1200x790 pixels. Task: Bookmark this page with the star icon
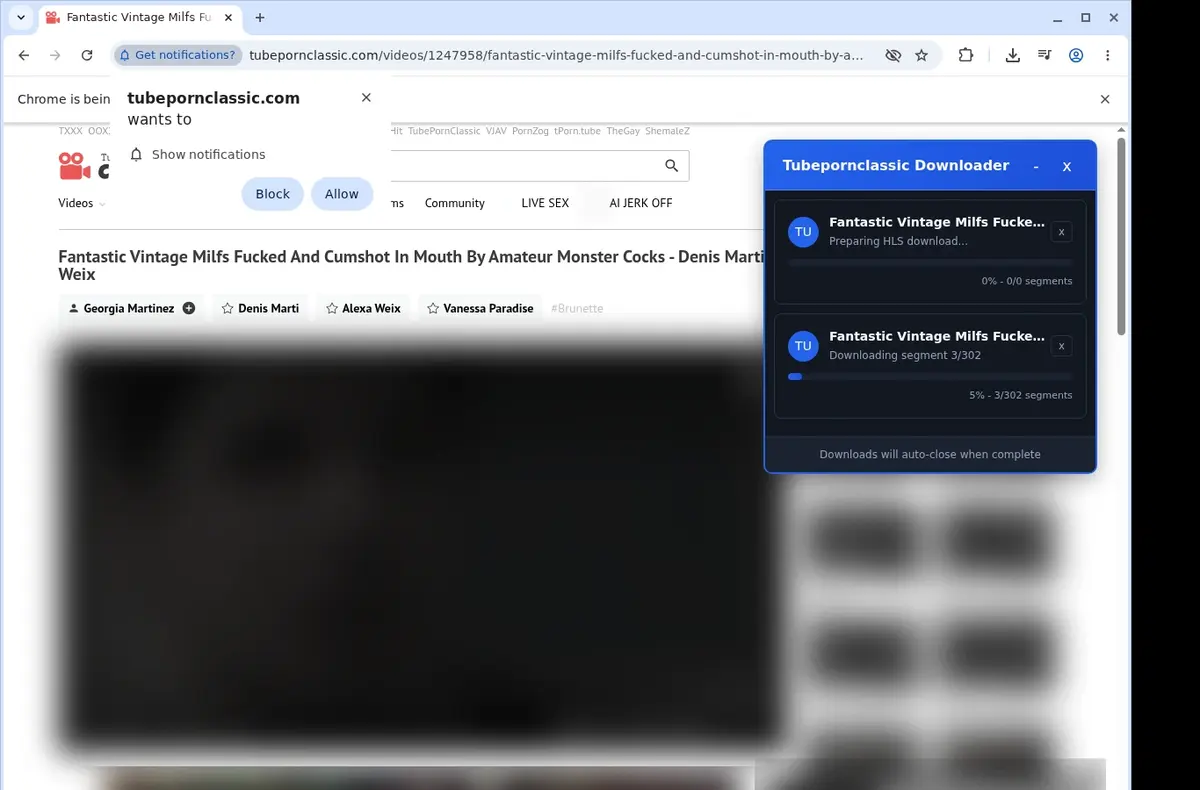point(922,56)
